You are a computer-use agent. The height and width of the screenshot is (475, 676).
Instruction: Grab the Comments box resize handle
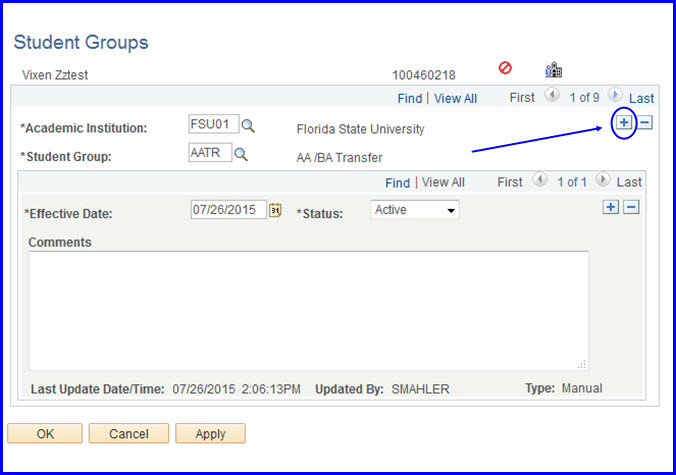(582, 364)
